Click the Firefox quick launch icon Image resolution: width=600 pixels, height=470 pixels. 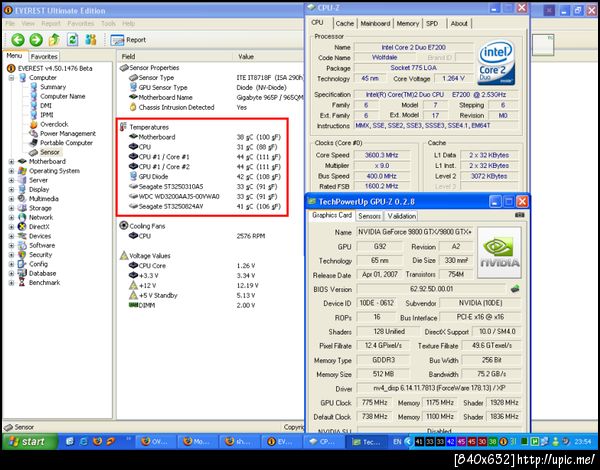98,441
